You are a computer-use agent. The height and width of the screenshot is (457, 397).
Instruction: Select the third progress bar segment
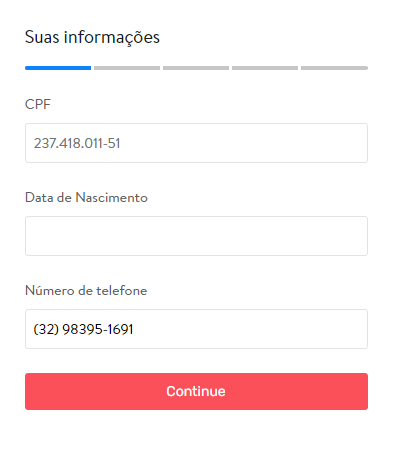pyautogui.click(x=196, y=68)
